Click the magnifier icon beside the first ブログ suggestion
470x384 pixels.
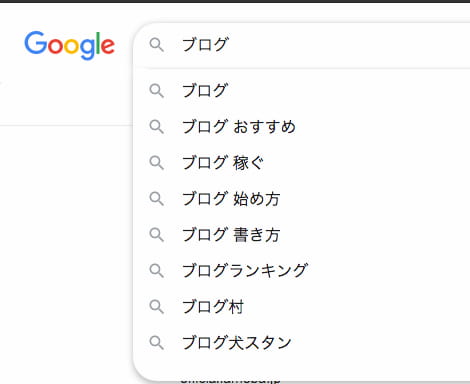(x=156, y=91)
